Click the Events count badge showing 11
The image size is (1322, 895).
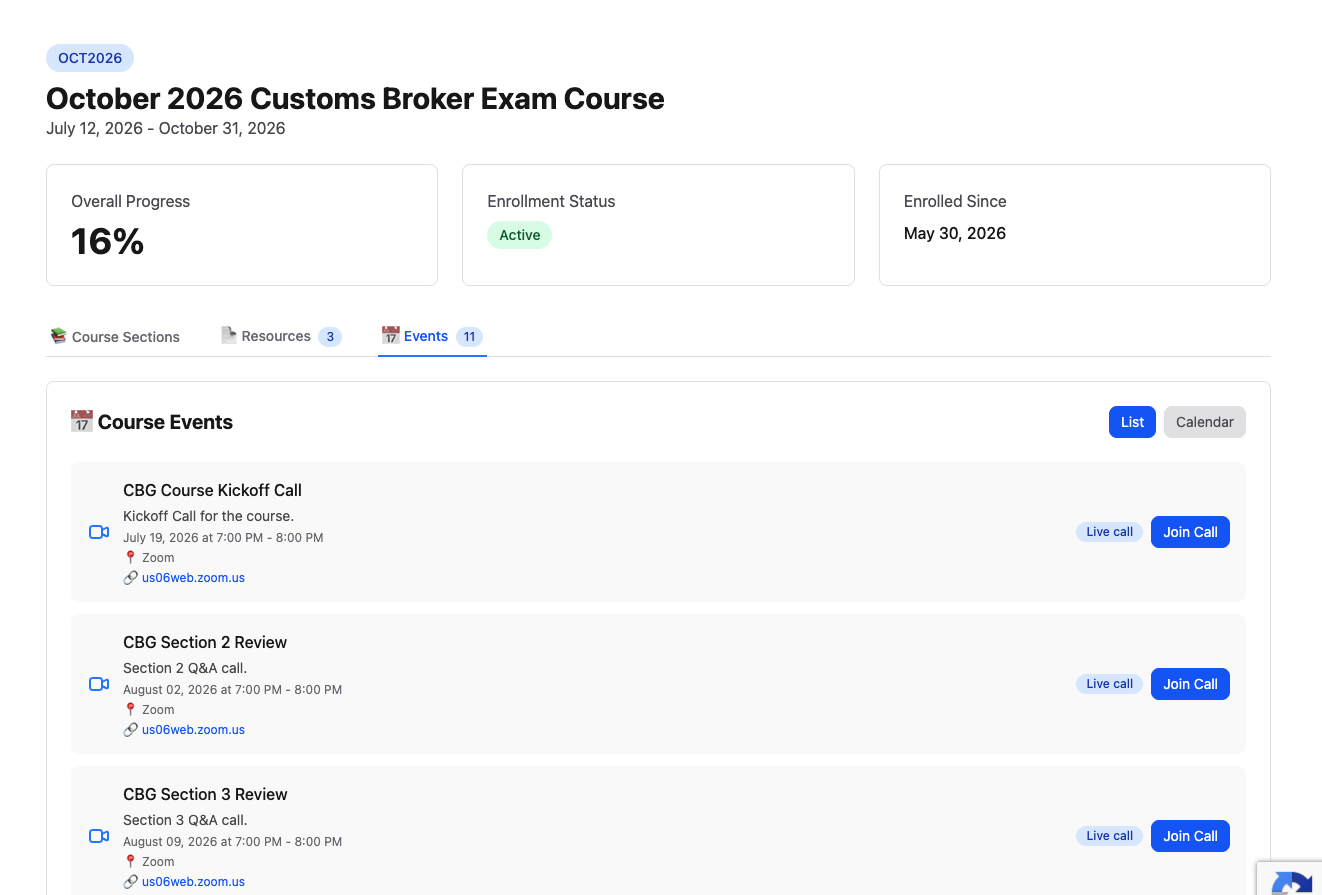pyautogui.click(x=469, y=337)
